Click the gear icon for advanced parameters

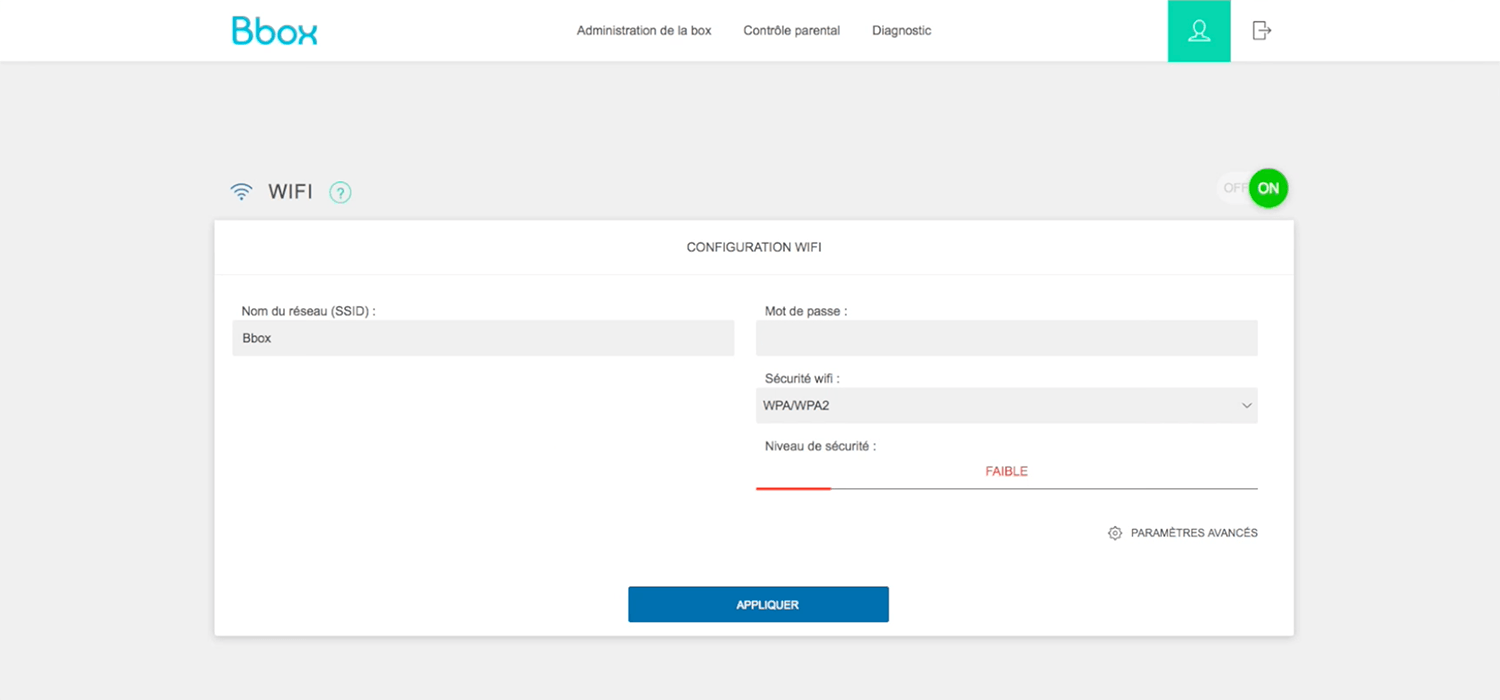pyautogui.click(x=1115, y=533)
